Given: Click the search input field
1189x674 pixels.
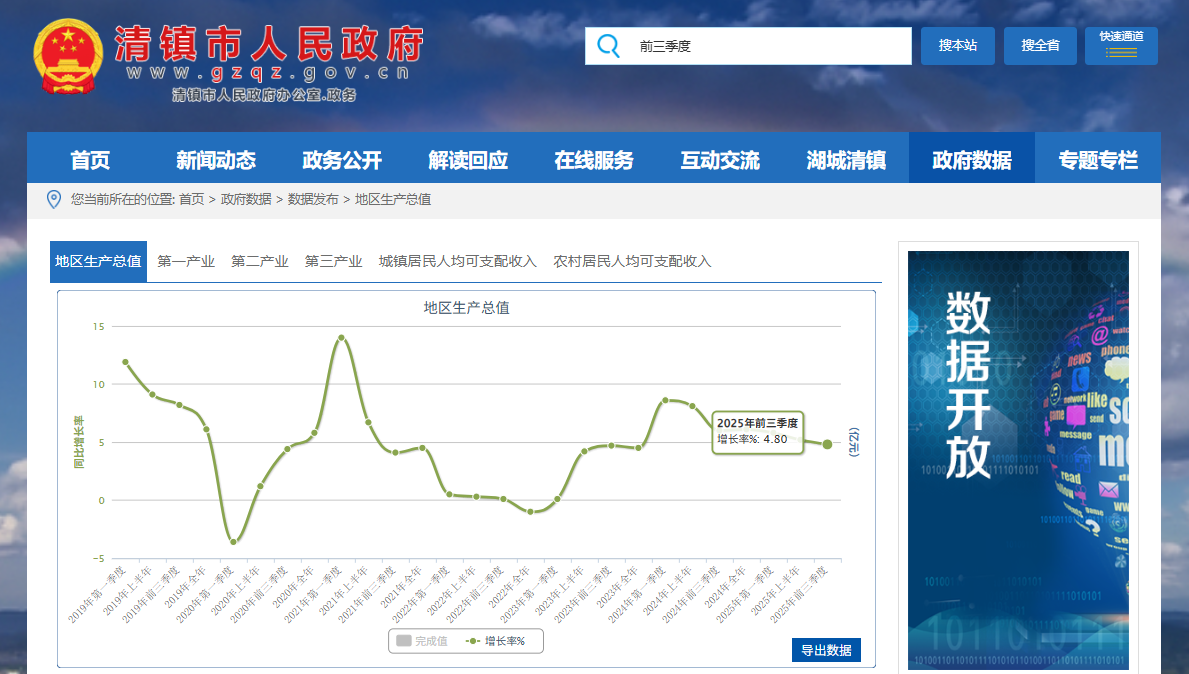Looking at the screenshot, I should click(768, 46).
